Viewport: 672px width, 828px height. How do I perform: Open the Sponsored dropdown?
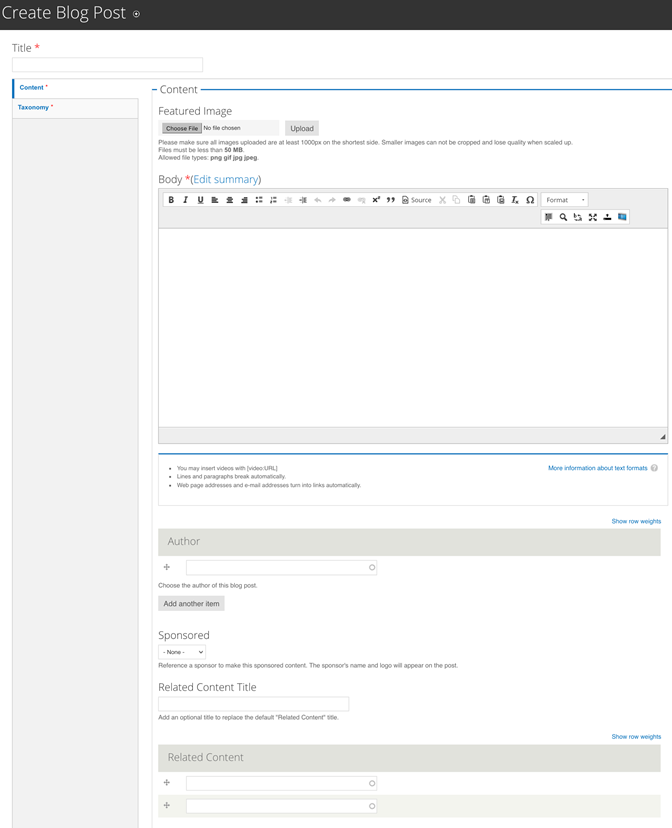[x=182, y=652]
